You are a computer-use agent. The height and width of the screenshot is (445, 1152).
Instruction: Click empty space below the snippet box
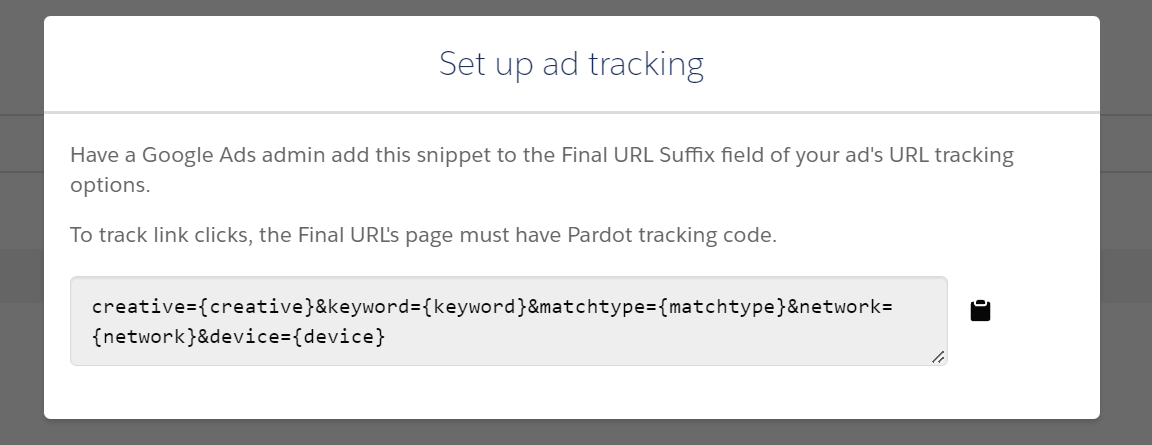click(508, 393)
